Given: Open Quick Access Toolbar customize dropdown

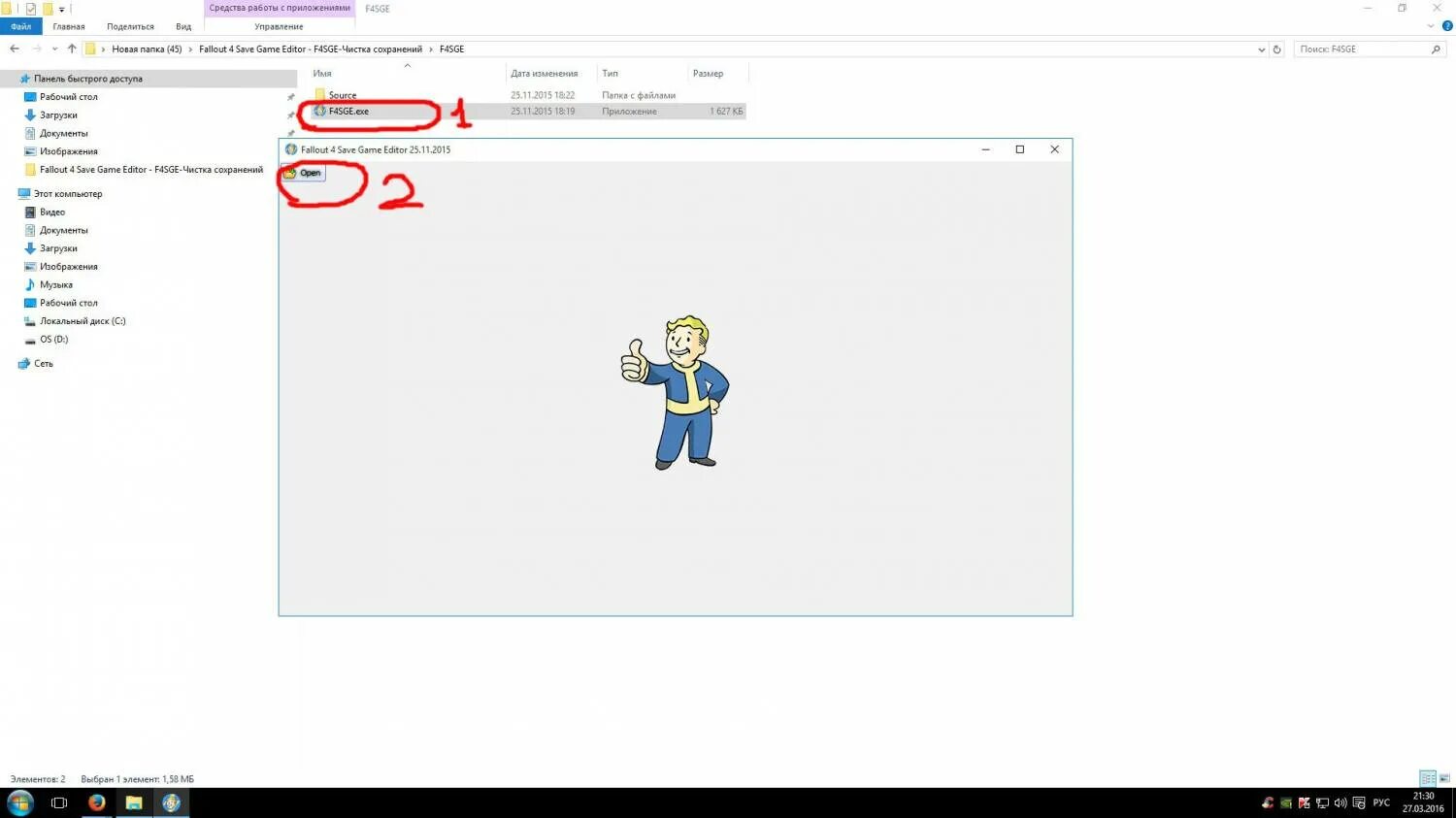Looking at the screenshot, I should coord(61,9).
